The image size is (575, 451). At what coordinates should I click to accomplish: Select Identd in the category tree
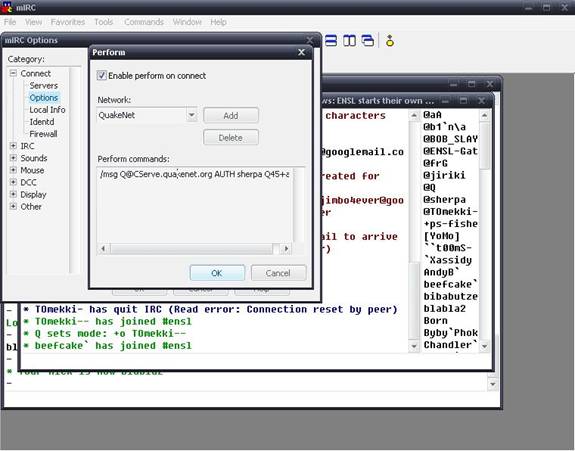tap(42, 122)
